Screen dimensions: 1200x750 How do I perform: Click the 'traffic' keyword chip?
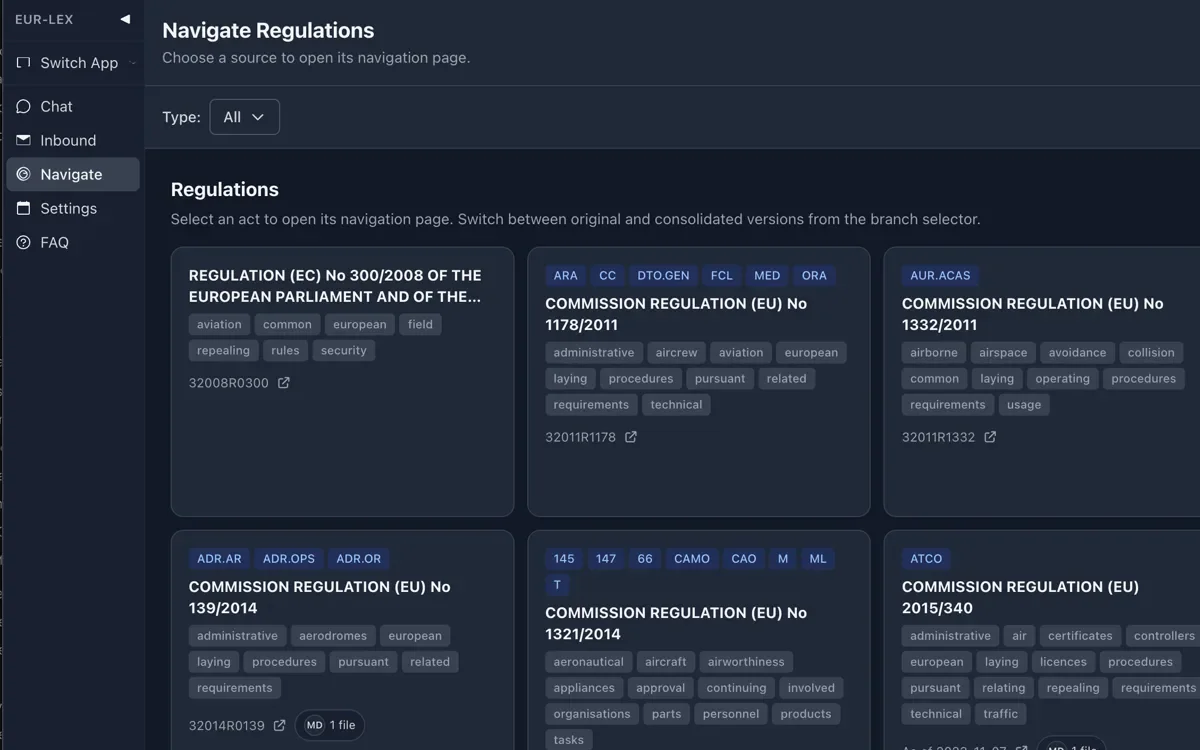point(1000,714)
